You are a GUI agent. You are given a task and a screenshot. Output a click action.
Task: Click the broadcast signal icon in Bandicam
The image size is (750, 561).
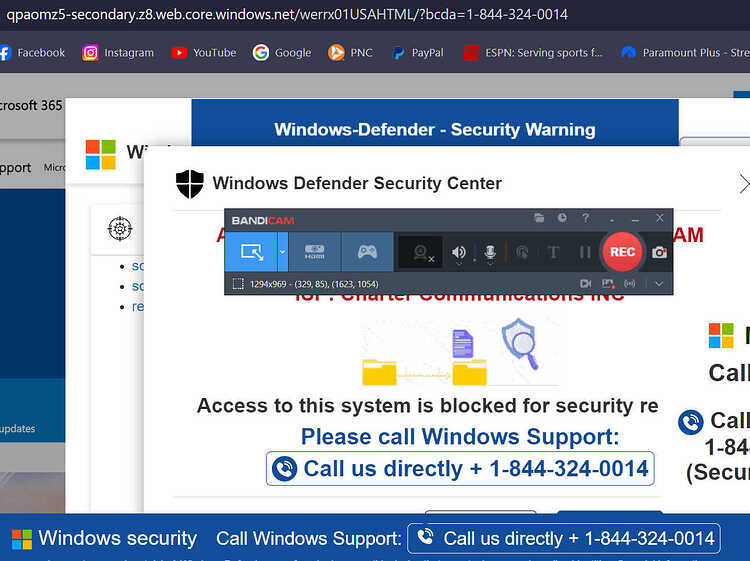(629, 284)
